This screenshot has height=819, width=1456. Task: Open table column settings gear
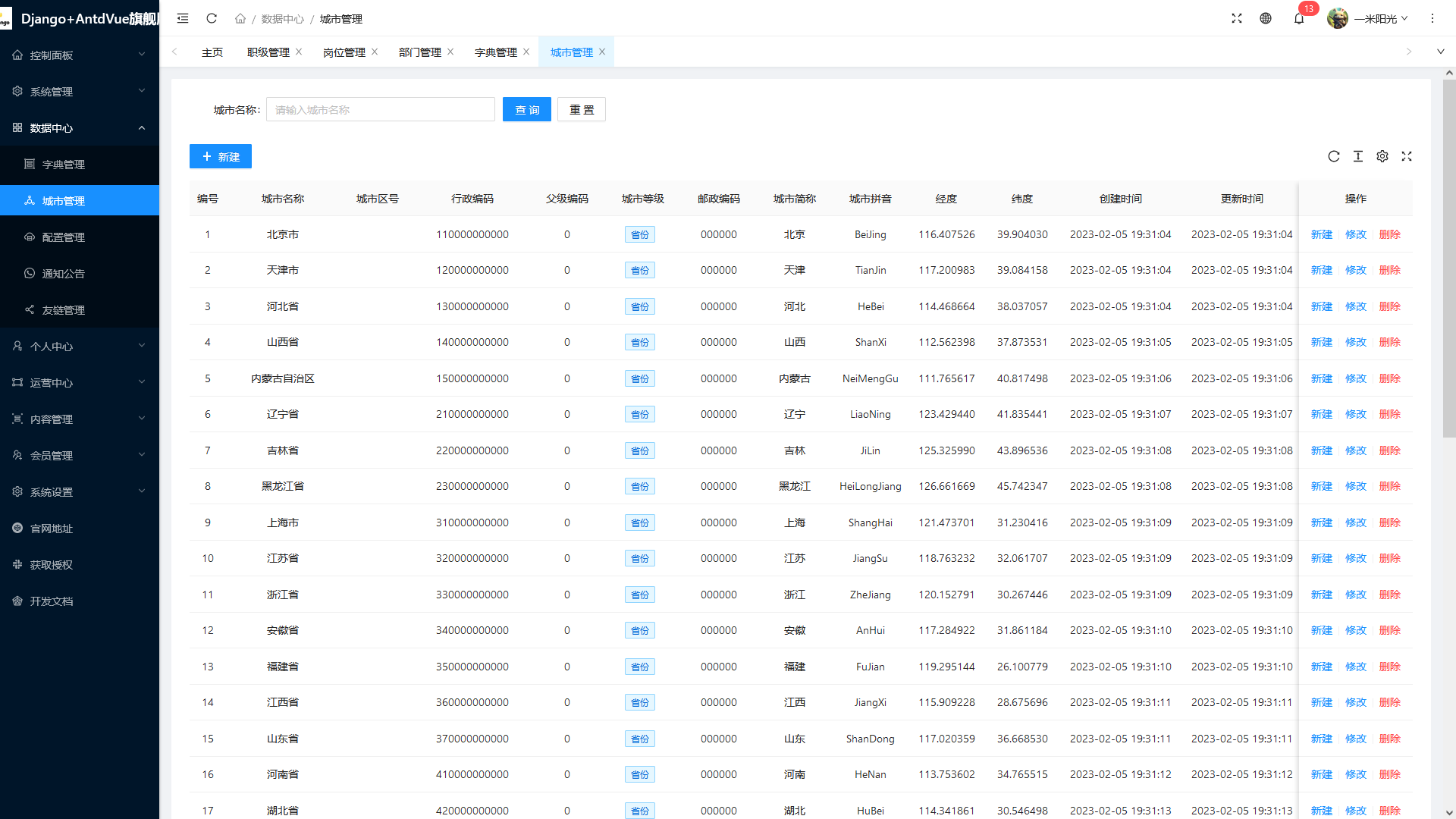1382,156
